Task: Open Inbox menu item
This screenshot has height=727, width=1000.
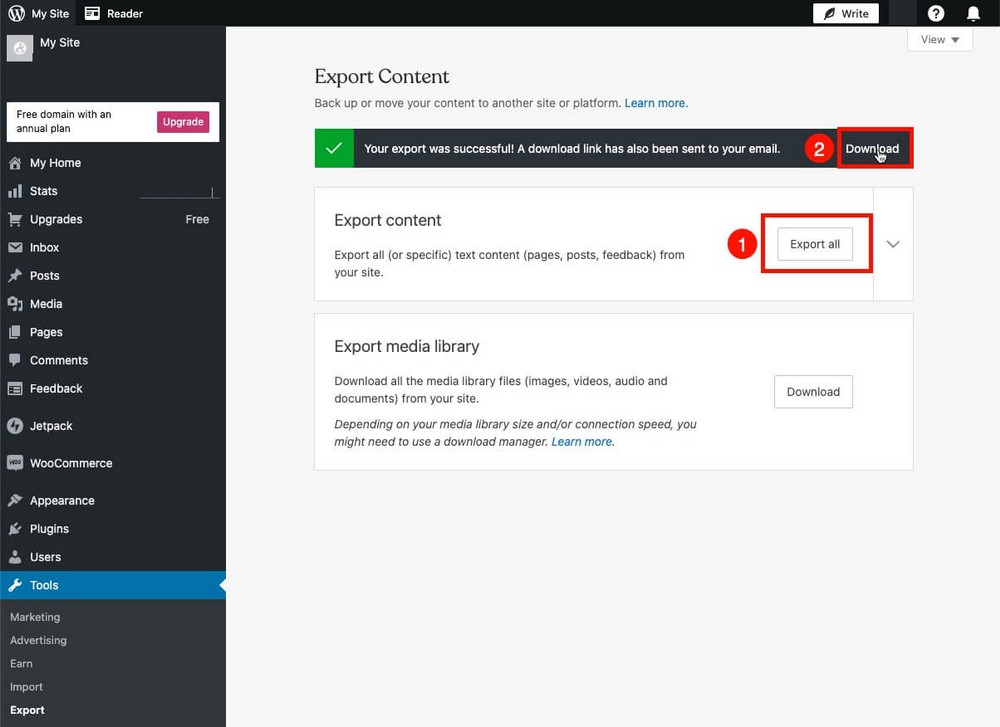Action: (113, 247)
